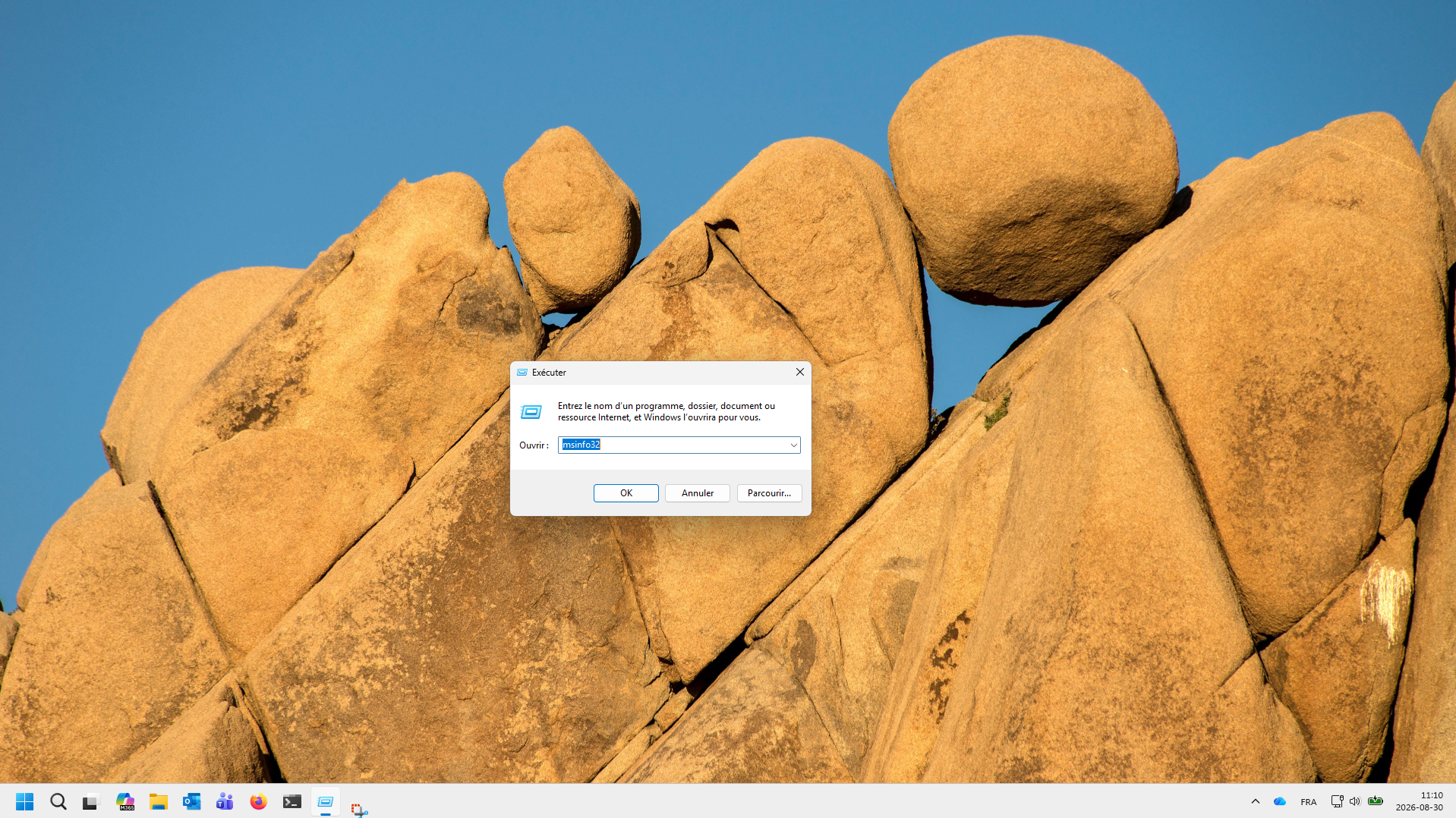Close the Exécuter dialog
This screenshot has width=1456, height=818.
799,372
